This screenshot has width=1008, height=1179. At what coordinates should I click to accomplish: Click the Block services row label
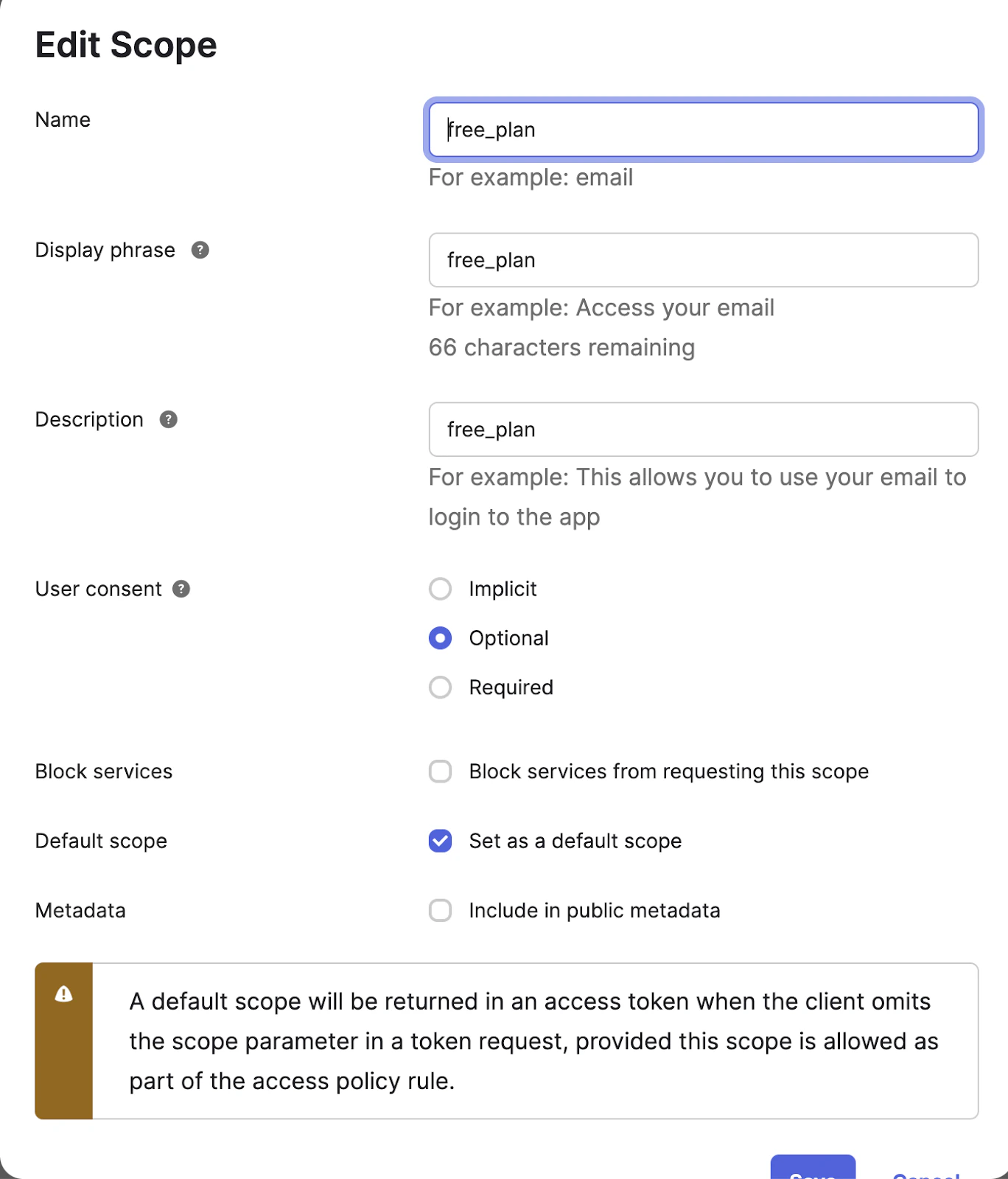point(103,771)
